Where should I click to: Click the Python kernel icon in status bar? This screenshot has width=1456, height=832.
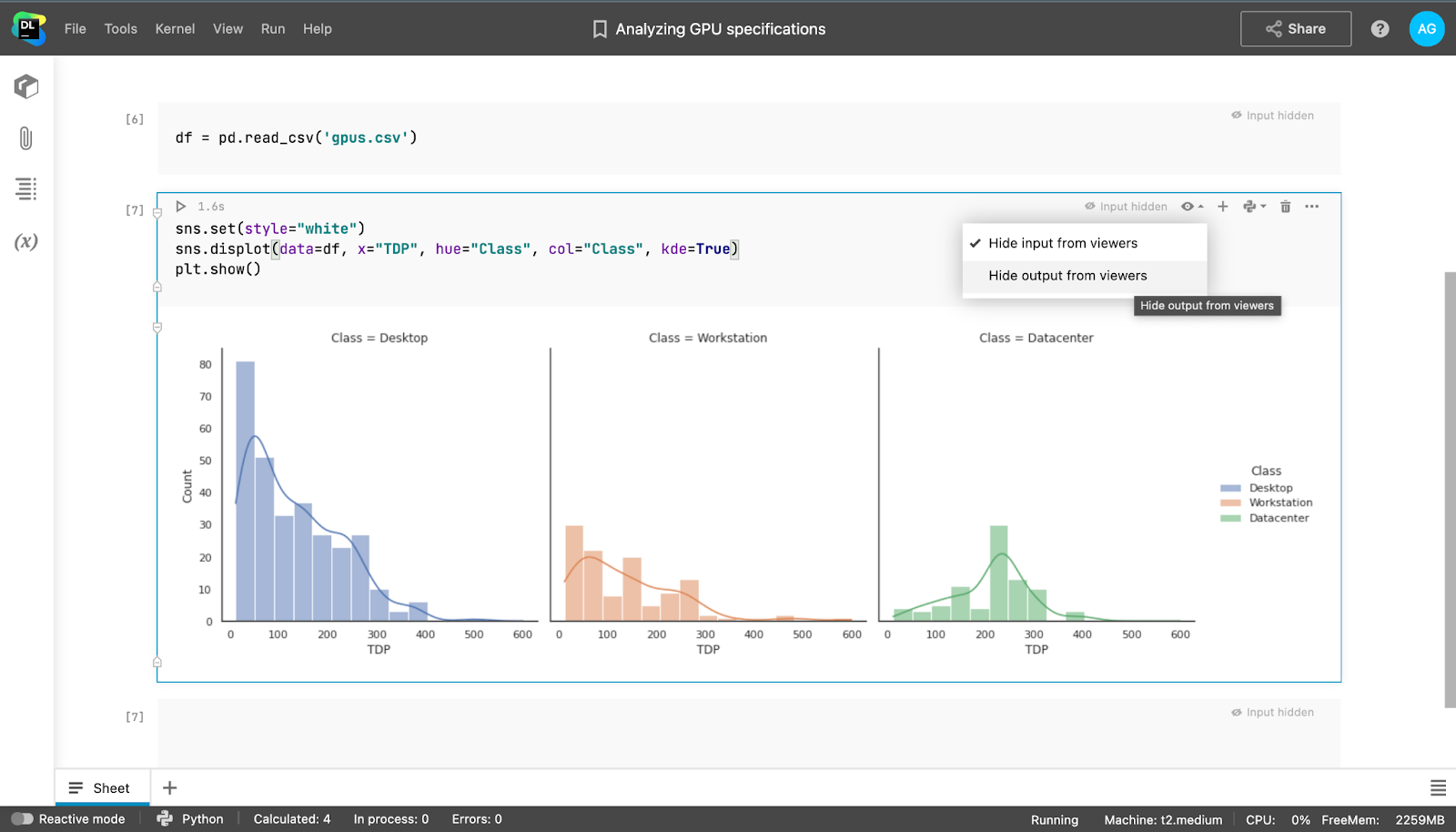165,819
